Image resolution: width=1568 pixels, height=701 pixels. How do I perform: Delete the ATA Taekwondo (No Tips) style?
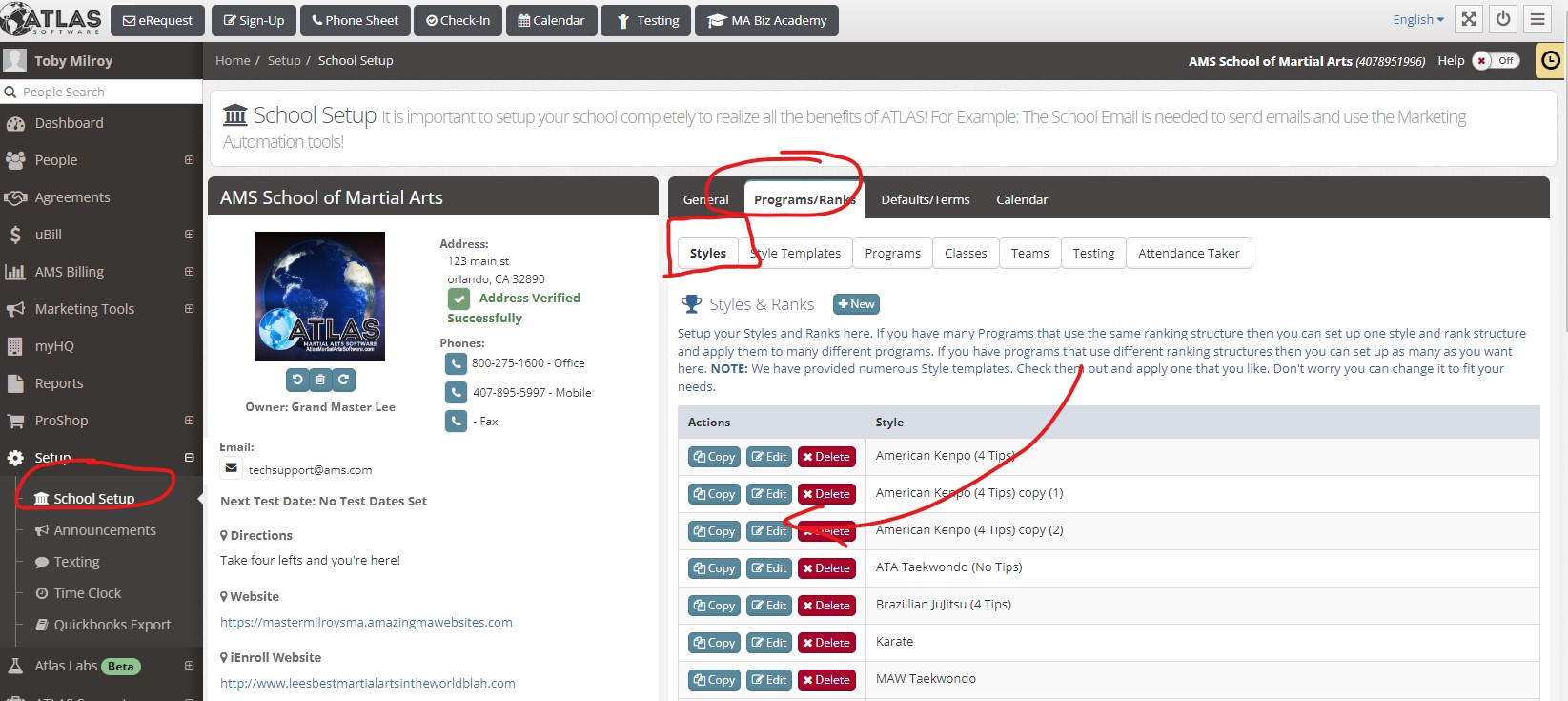click(x=826, y=568)
